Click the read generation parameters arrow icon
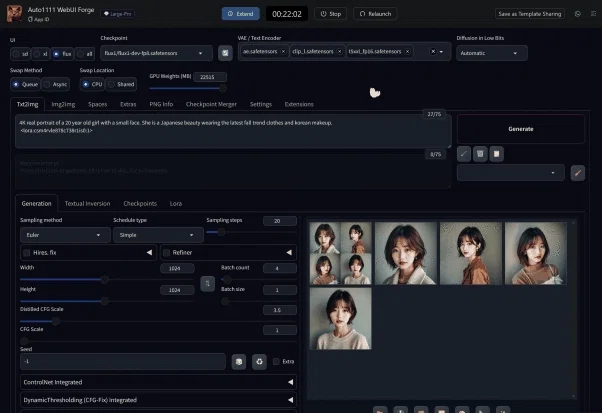 [x=464, y=154]
